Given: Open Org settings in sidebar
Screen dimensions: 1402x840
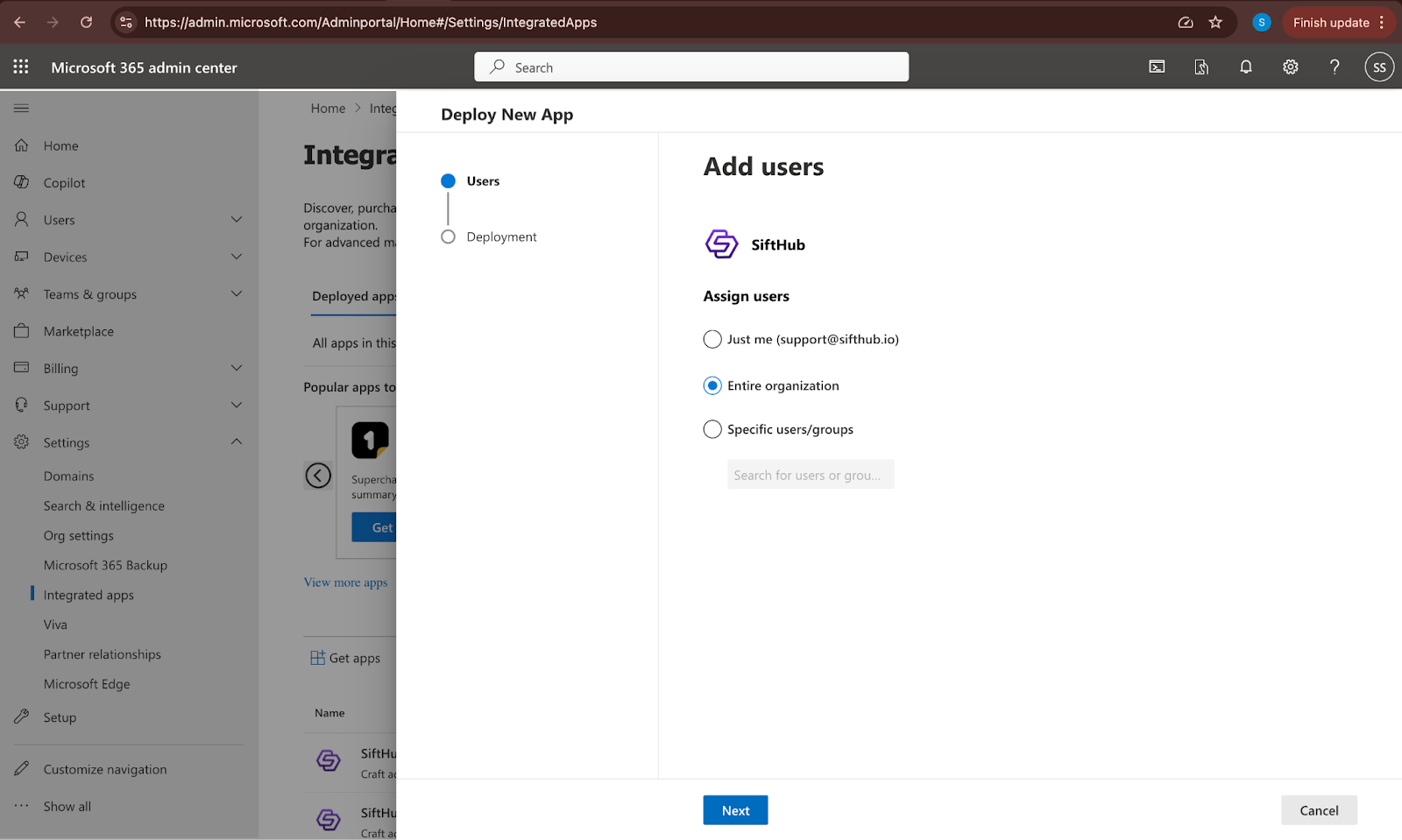Looking at the screenshot, I should tap(79, 535).
